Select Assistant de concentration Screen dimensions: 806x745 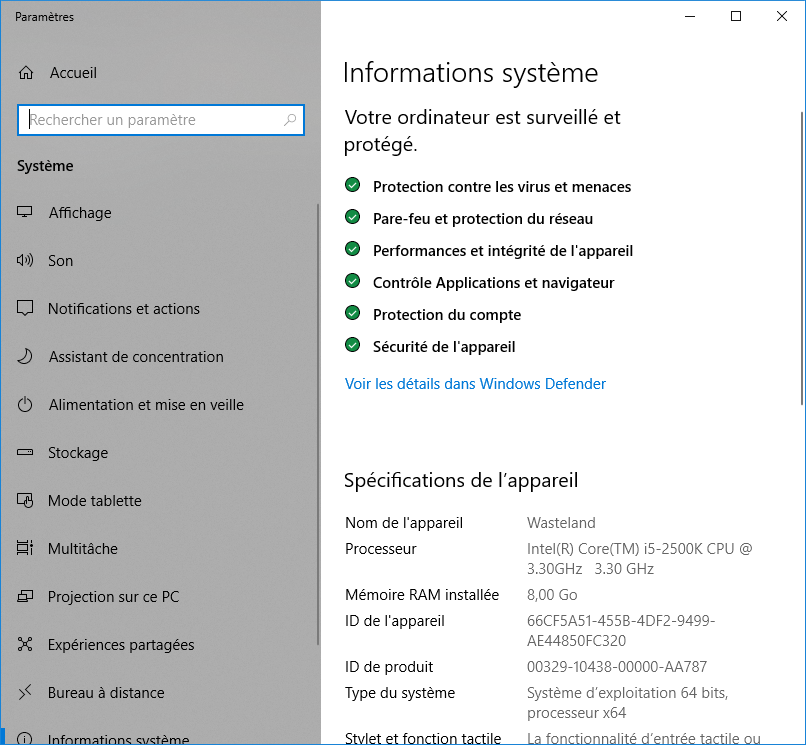(159, 356)
